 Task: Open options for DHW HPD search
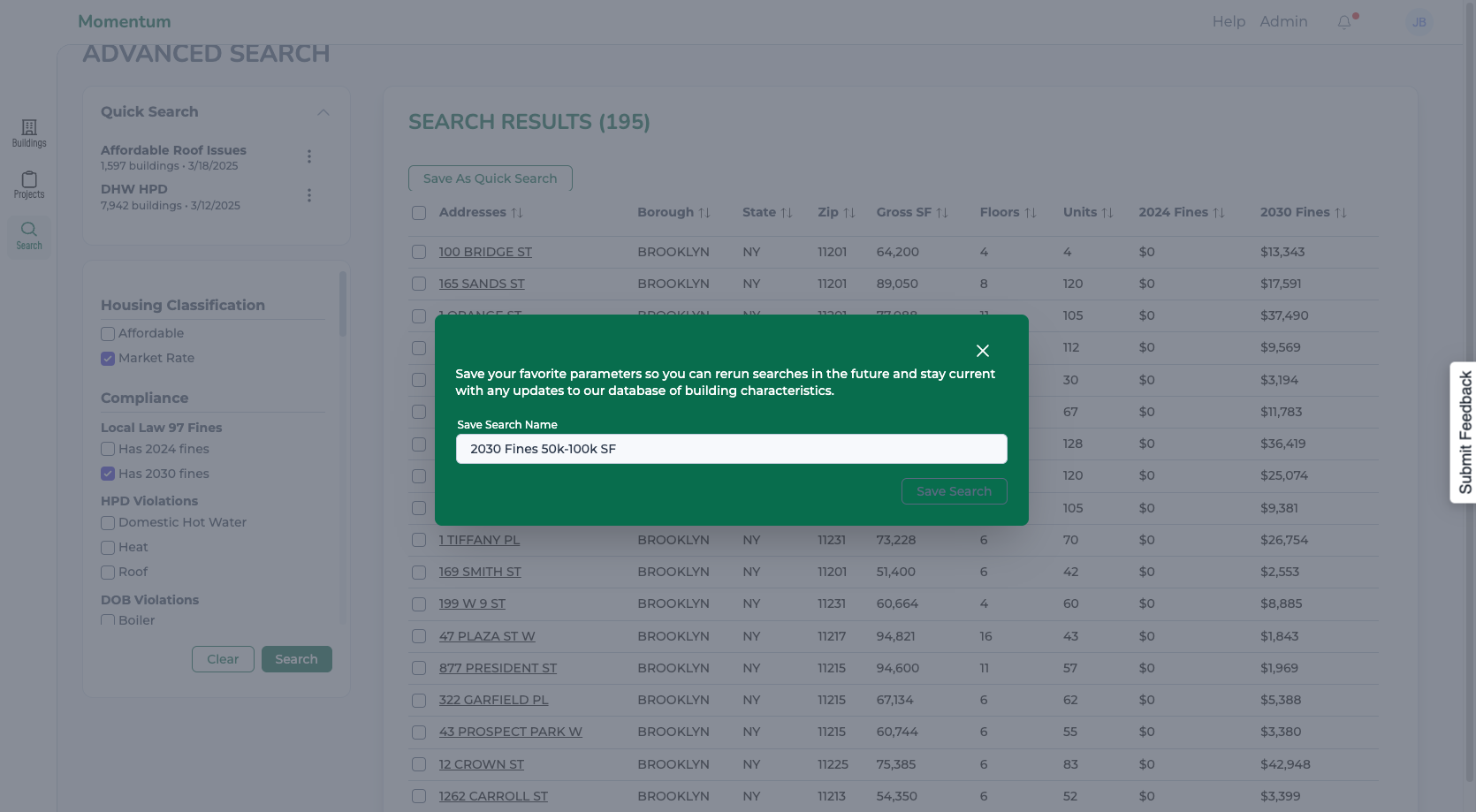(x=309, y=195)
